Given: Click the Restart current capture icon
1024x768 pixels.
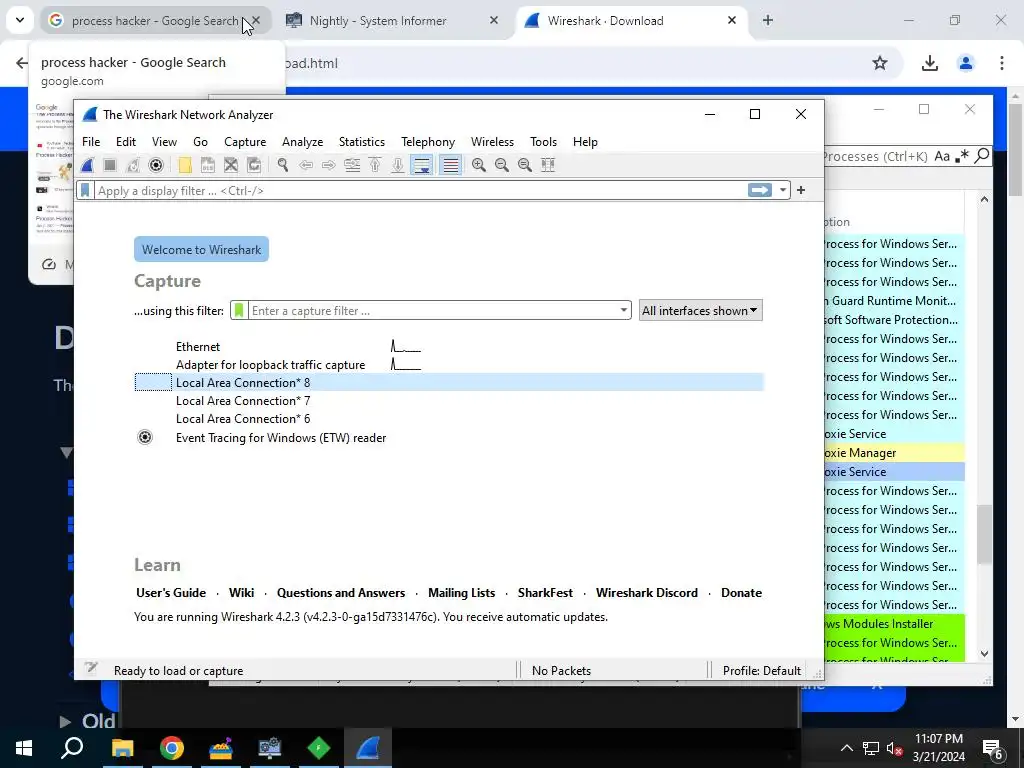Looking at the screenshot, I should pos(133,165).
